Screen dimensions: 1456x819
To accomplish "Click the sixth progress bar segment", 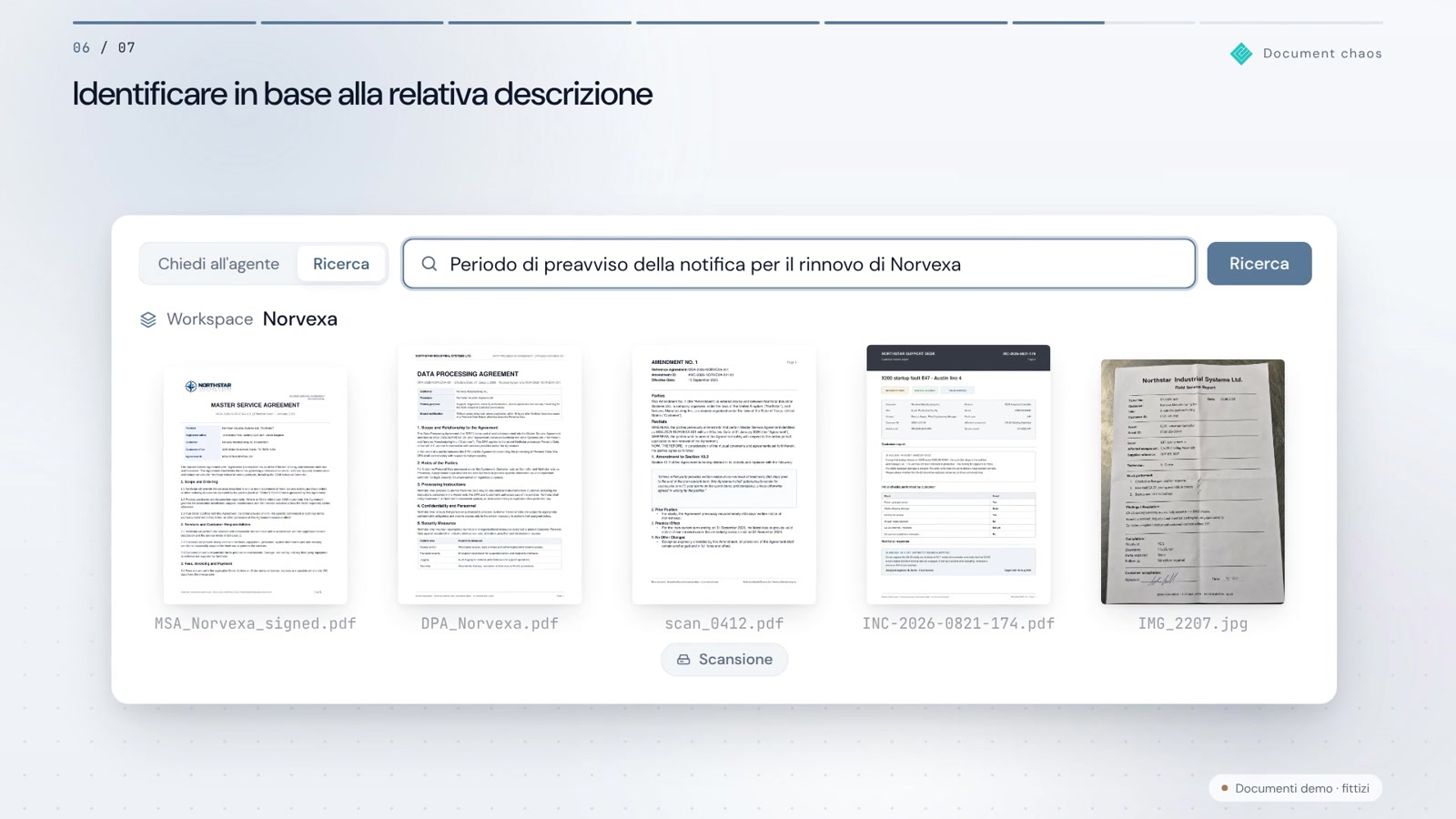I will 1104,23.
